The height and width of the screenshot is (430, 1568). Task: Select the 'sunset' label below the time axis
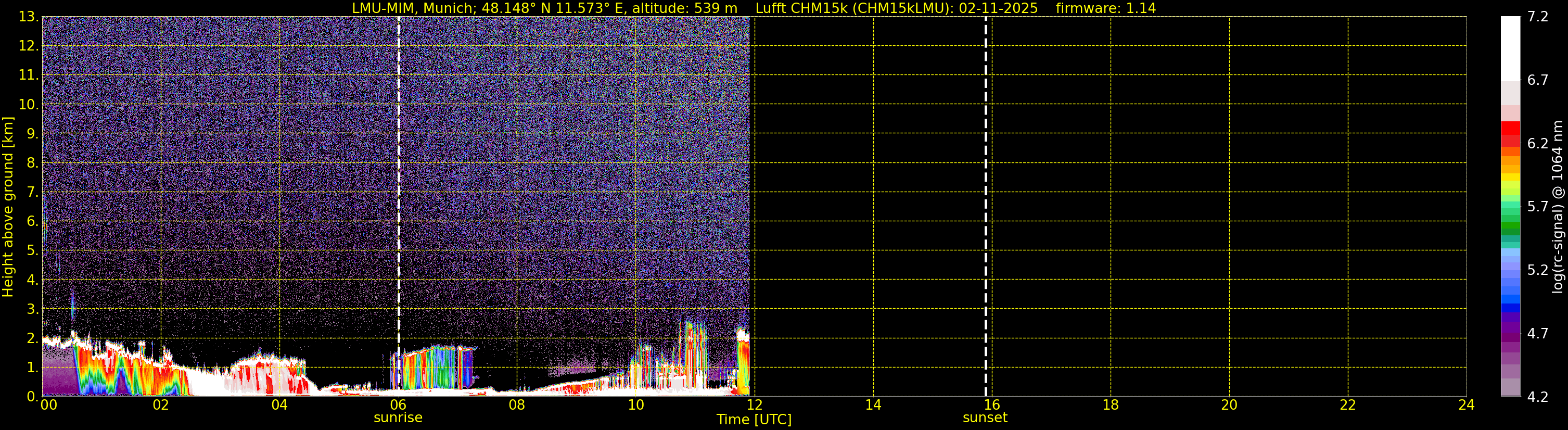pyautogui.click(x=985, y=418)
